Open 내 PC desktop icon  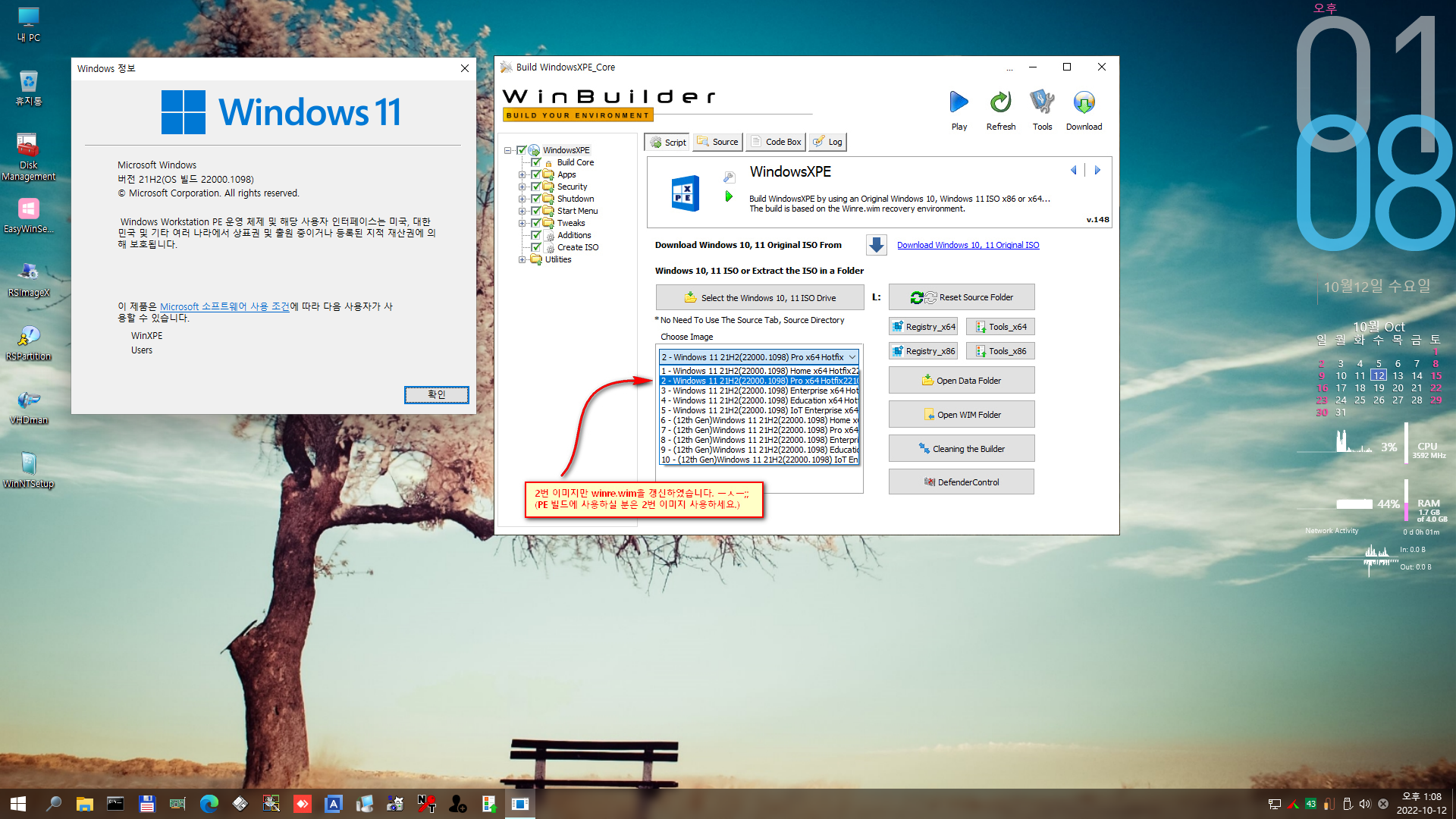(x=29, y=24)
